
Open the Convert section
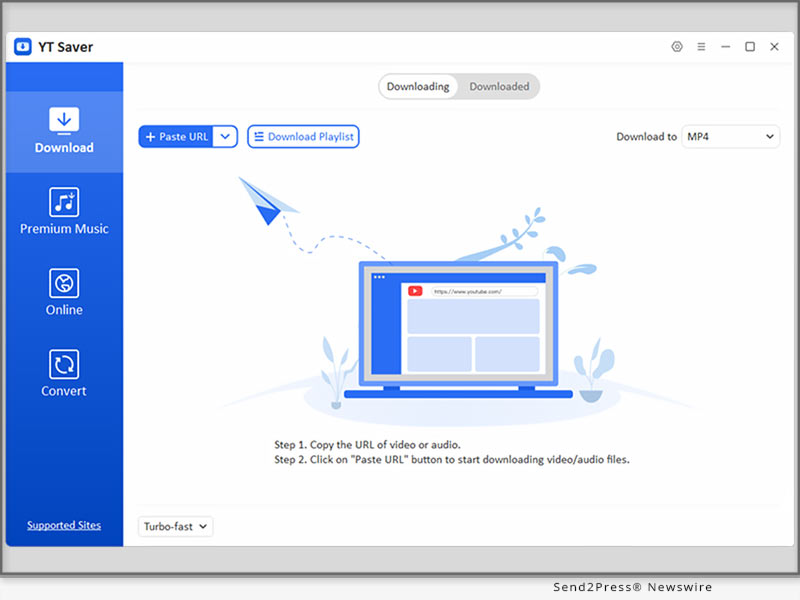(x=64, y=373)
